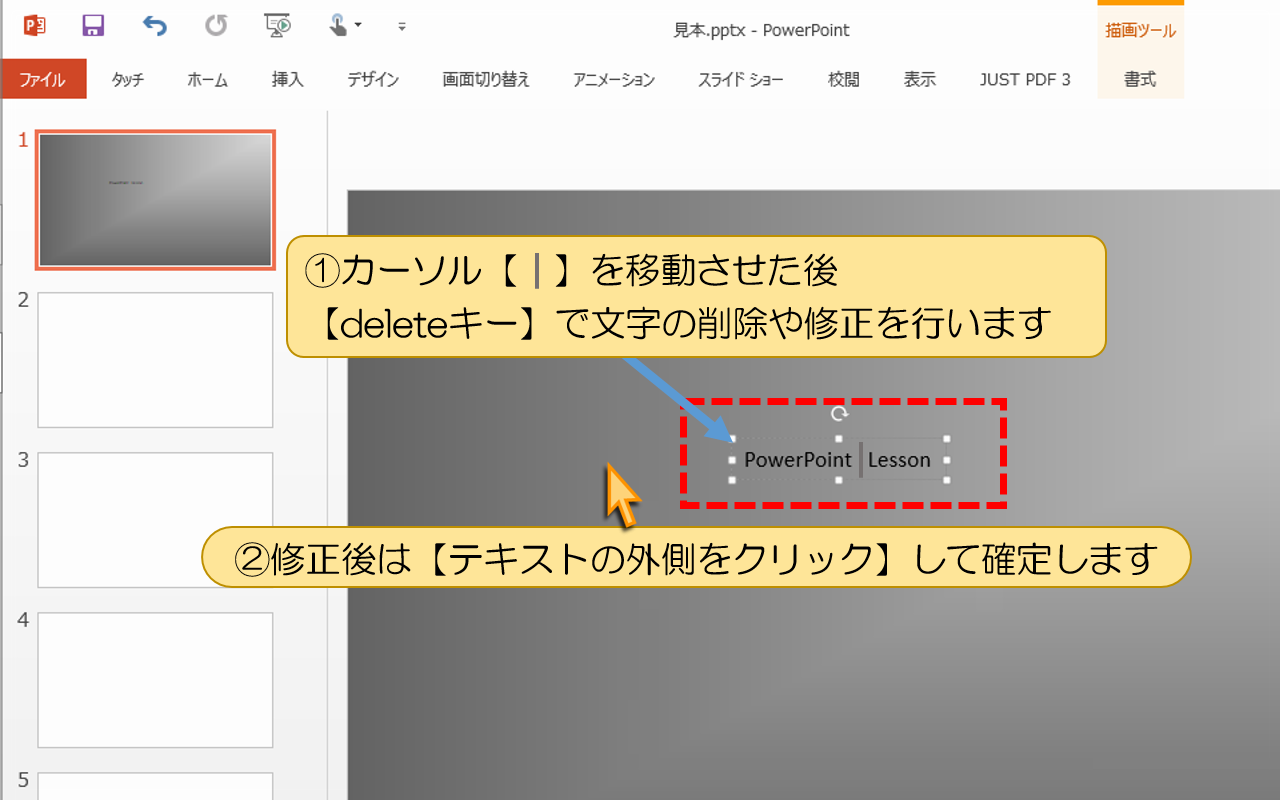Viewport: 1280px width, 800px height.
Task: Undo the last action
Action: click(x=154, y=25)
